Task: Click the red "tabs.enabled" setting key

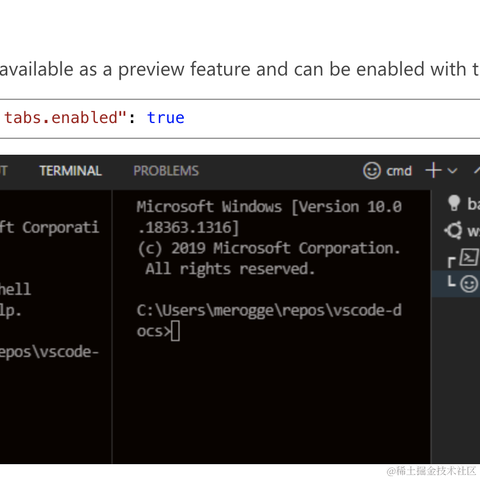Action: [x=60, y=118]
